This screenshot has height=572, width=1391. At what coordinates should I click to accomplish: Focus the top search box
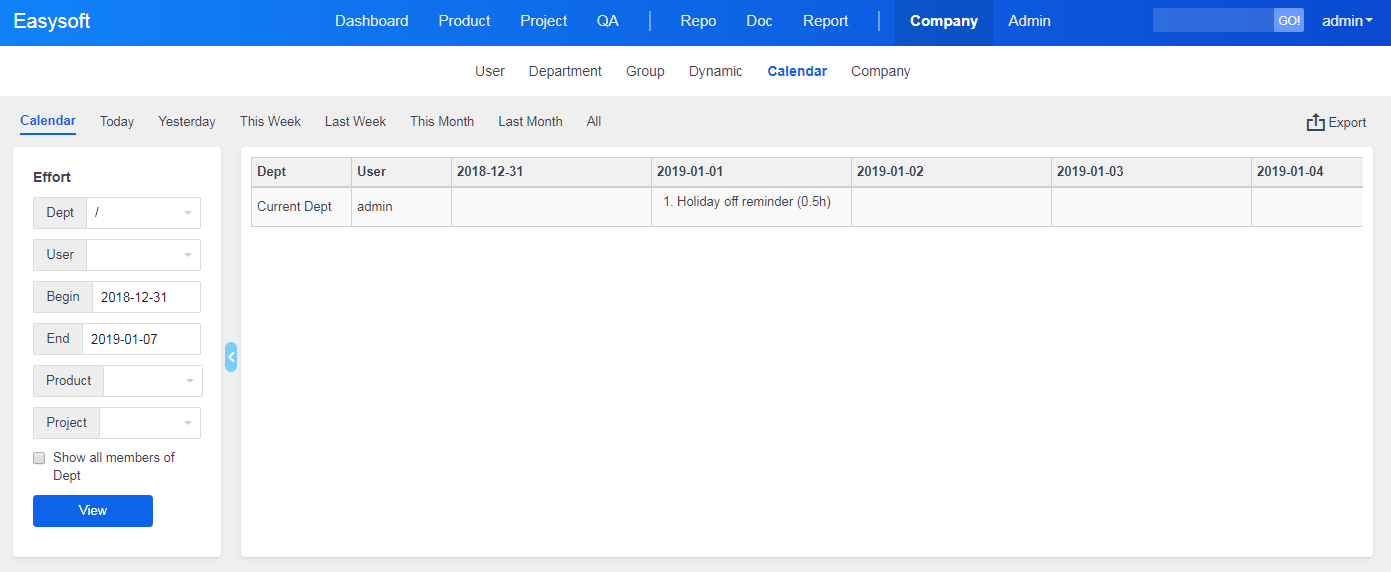click(1212, 21)
